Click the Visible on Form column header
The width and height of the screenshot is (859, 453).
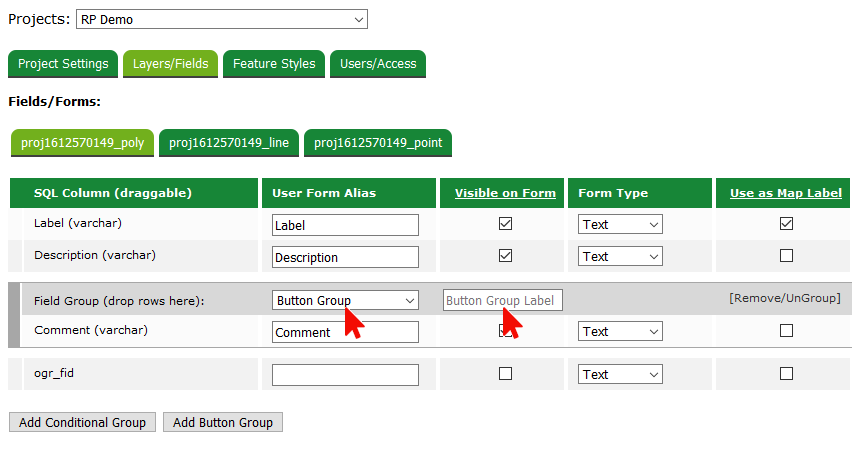(505, 193)
